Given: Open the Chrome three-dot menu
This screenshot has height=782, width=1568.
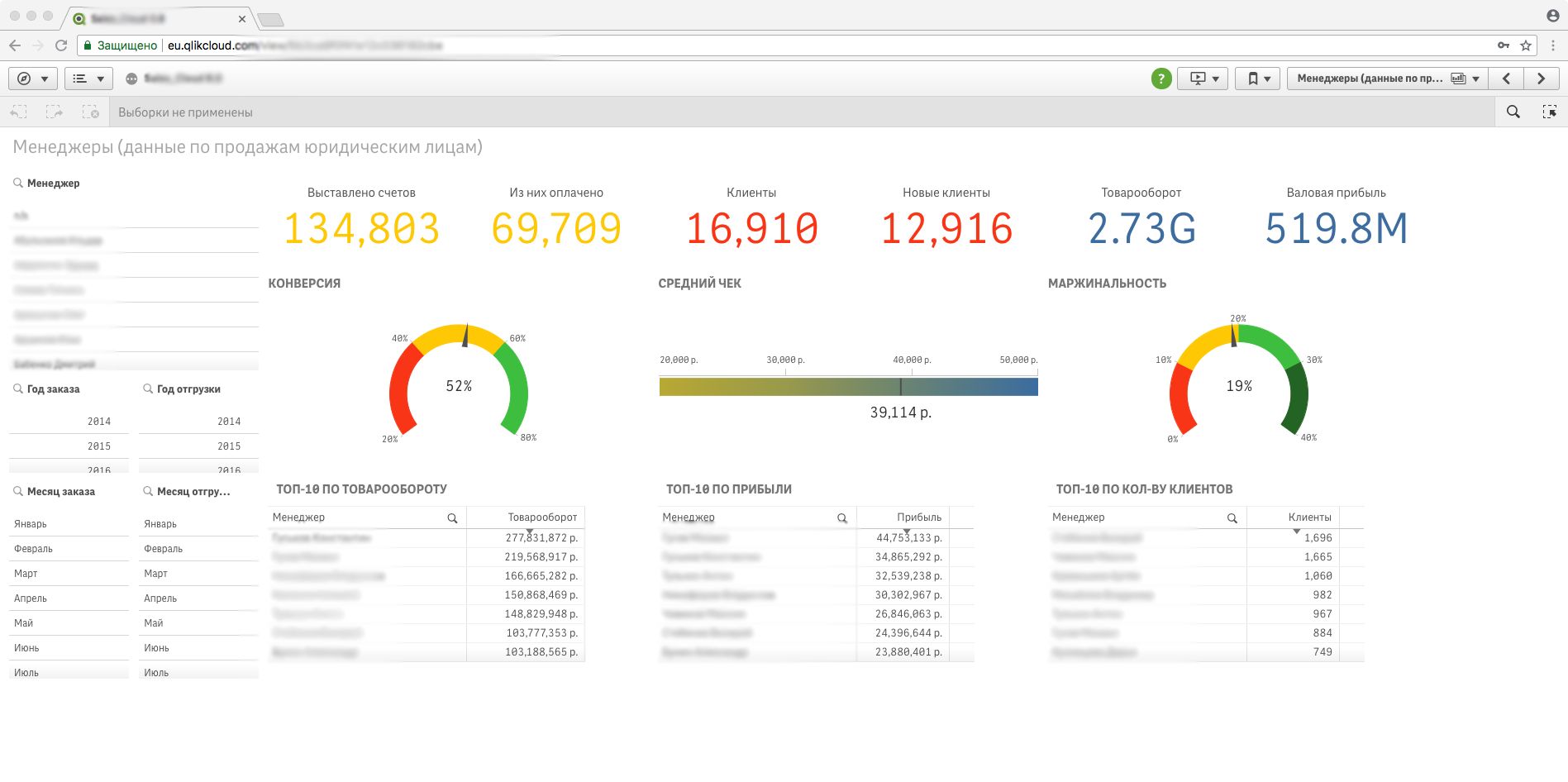Looking at the screenshot, I should [x=1554, y=45].
